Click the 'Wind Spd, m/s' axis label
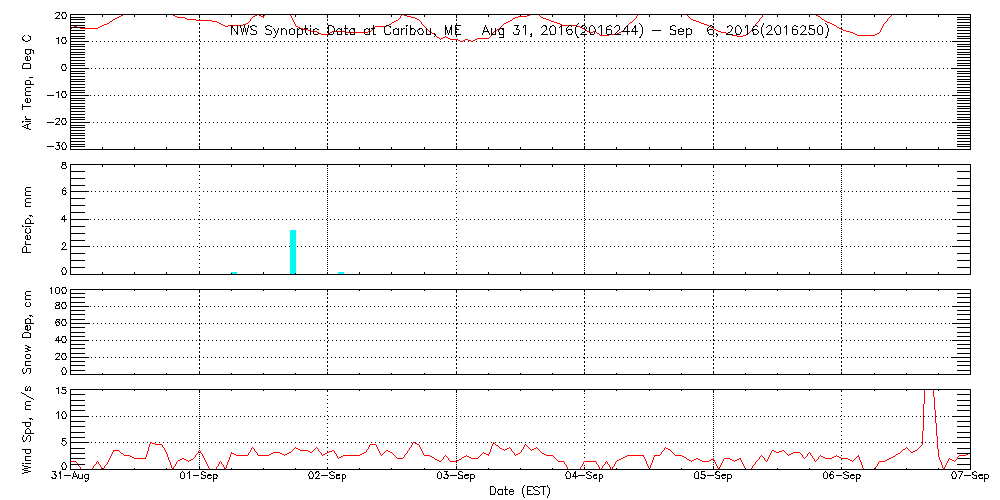The width and height of the screenshot is (1000, 500). (x=28, y=428)
